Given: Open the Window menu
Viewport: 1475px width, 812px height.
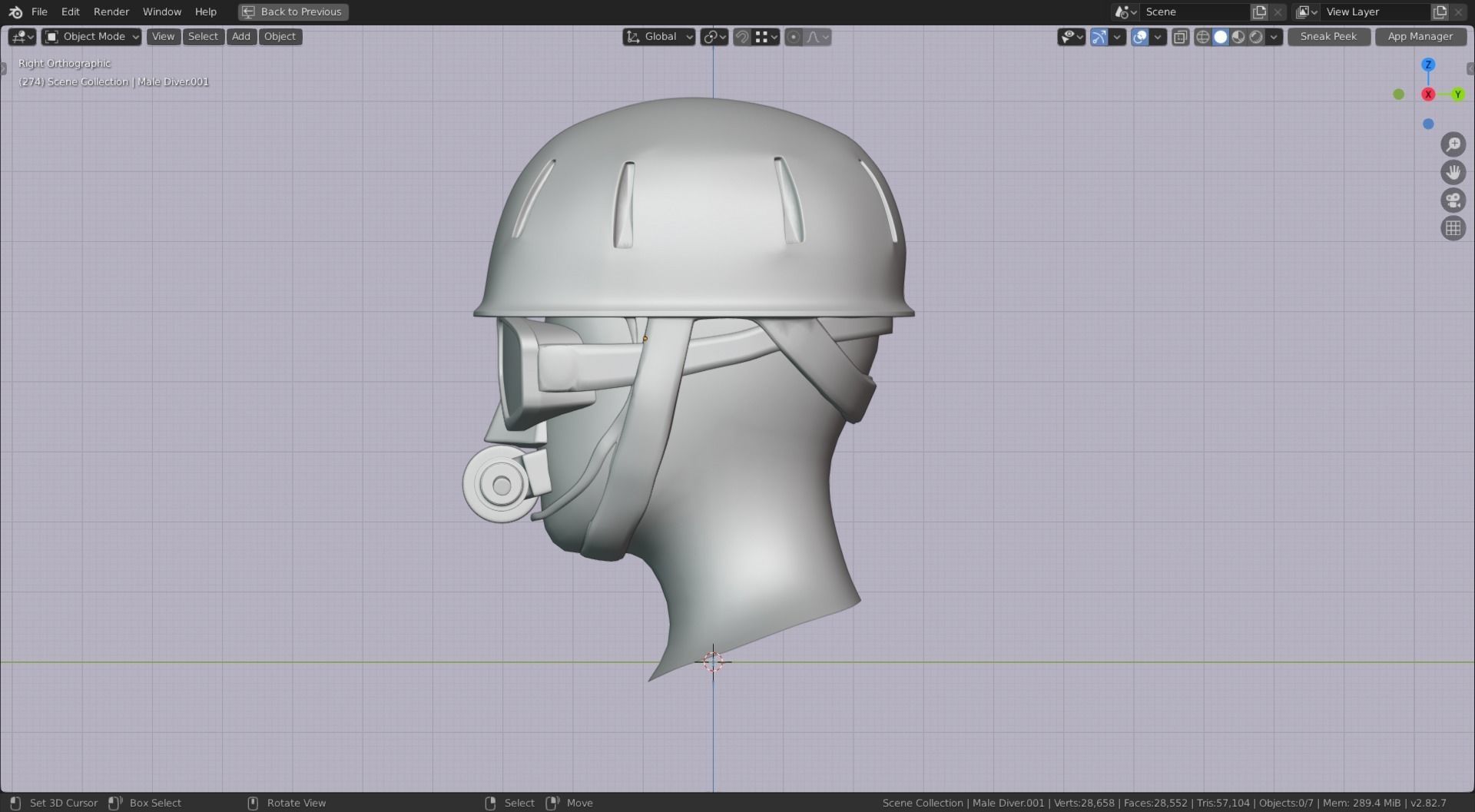Looking at the screenshot, I should pyautogui.click(x=162, y=12).
